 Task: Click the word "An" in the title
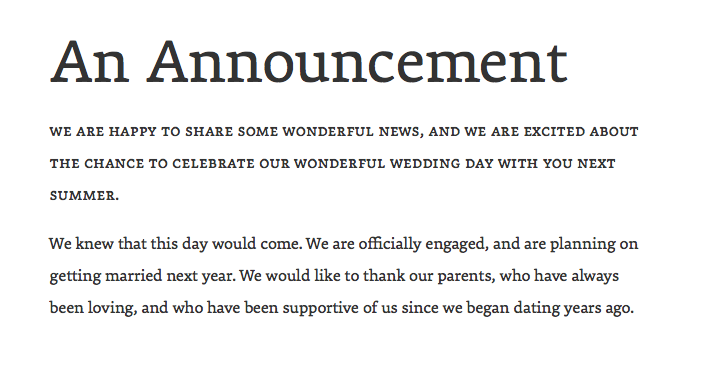point(90,62)
